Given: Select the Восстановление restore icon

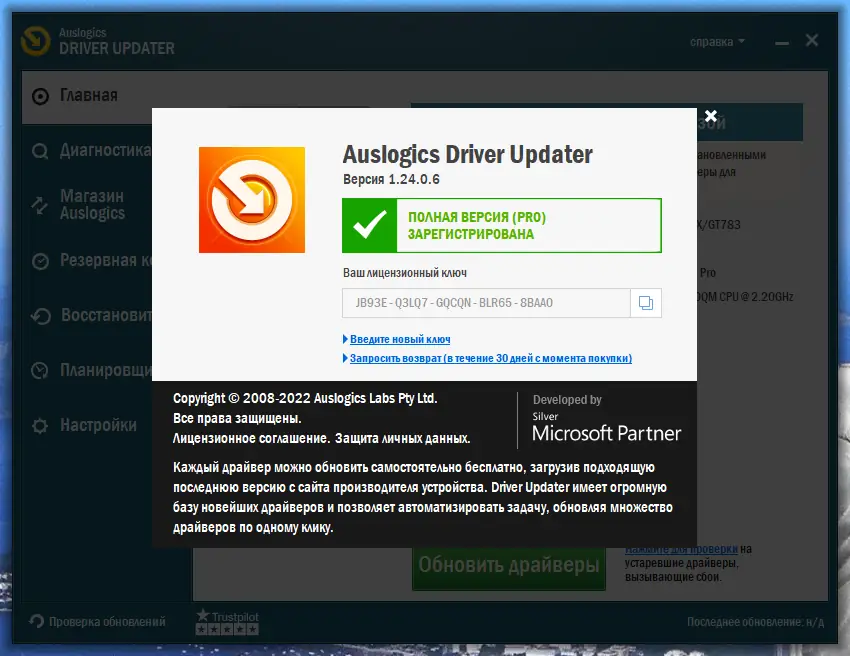Looking at the screenshot, I should (x=40, y=317).
